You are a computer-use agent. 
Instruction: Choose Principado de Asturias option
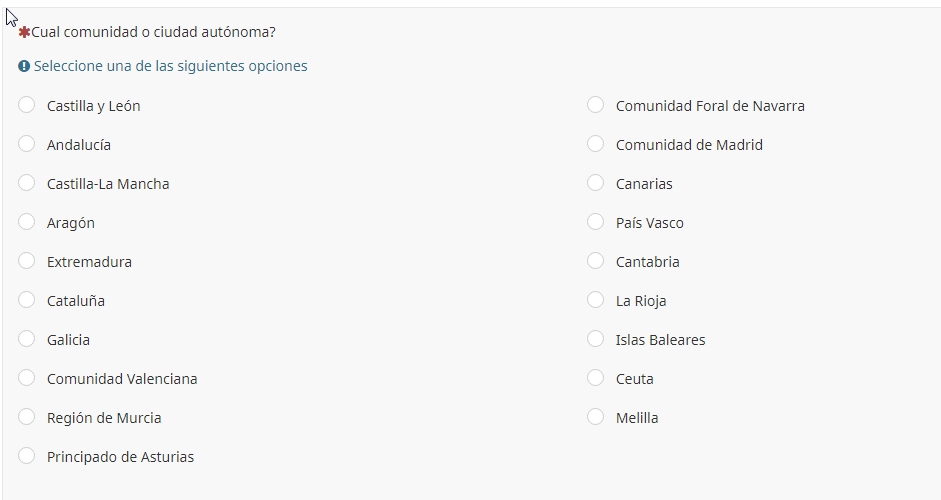(x=27, y=456)
